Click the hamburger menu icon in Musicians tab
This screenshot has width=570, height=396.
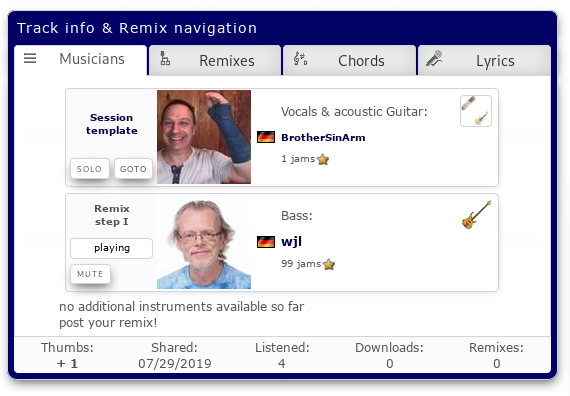click(x=30, y=58)
